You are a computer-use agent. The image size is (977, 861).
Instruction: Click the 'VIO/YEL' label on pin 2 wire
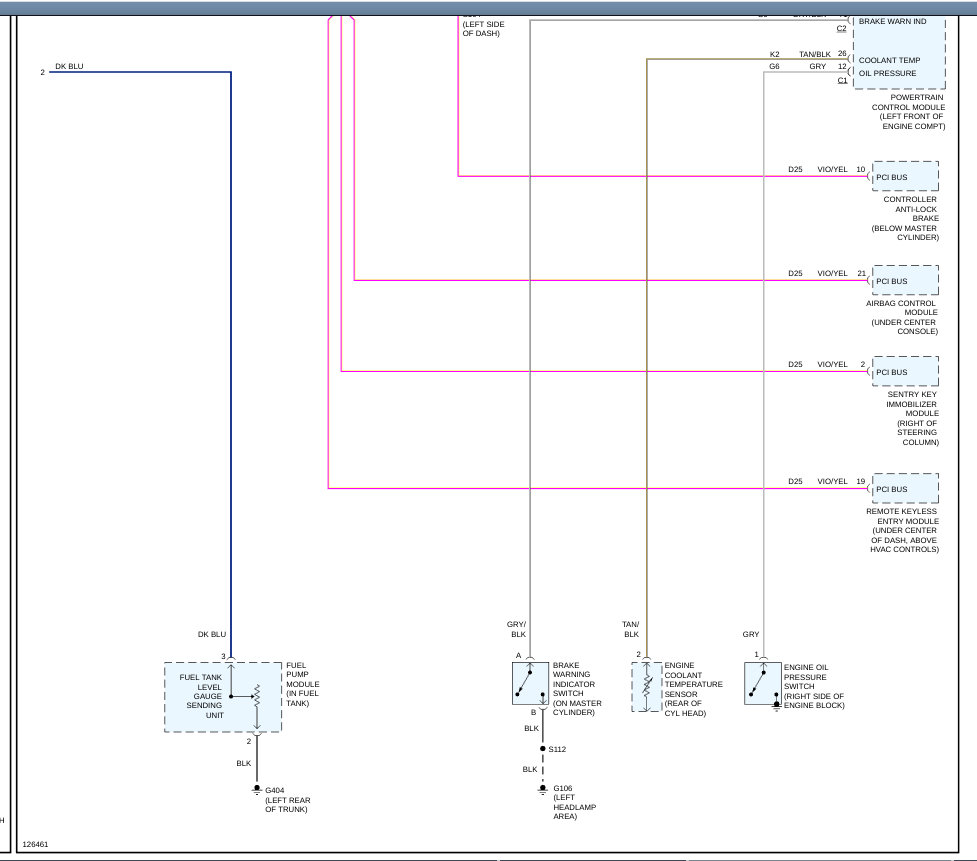[x=832, y=364]
